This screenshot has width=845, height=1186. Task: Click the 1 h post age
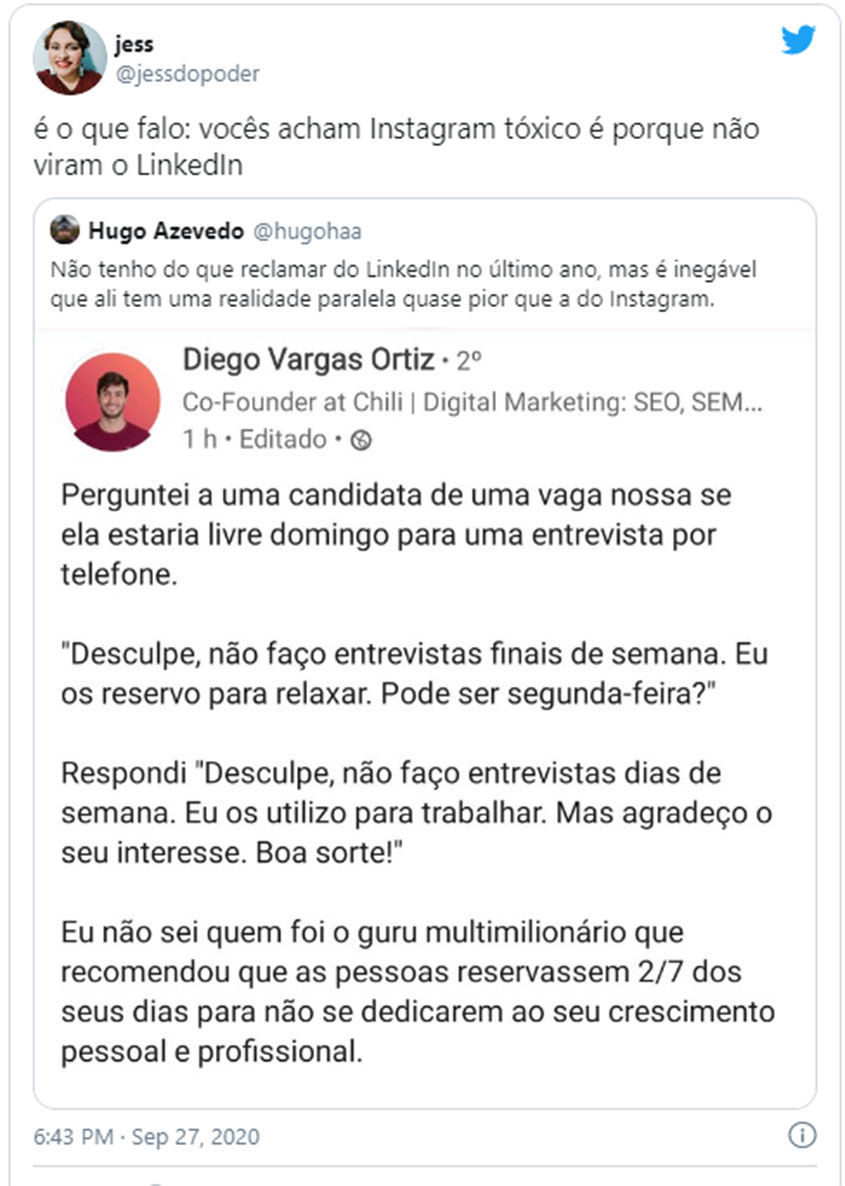(x=199, y=440)
